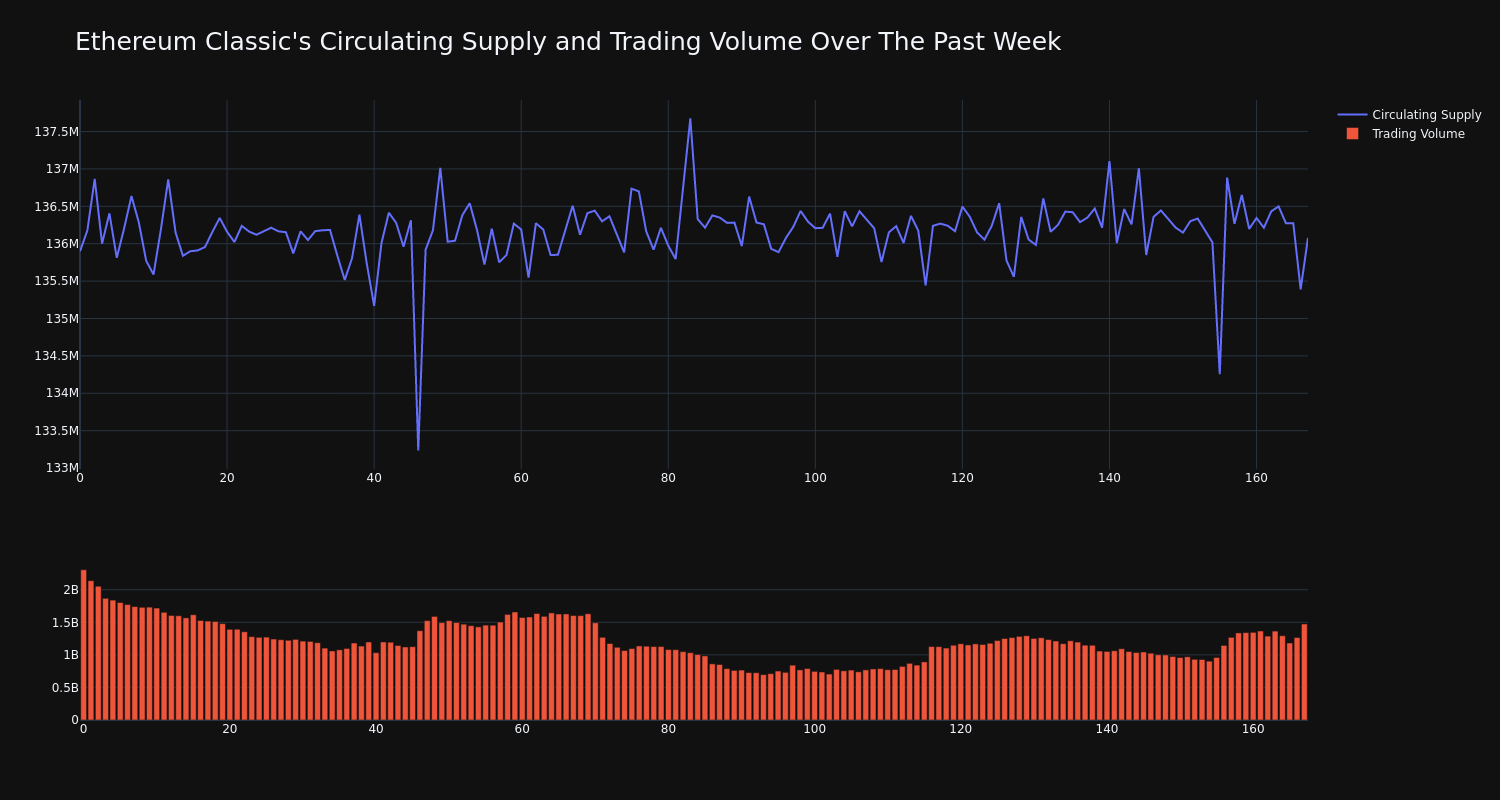
Task: Click the 133.5M y-axis label
Action: pos(56,431)
